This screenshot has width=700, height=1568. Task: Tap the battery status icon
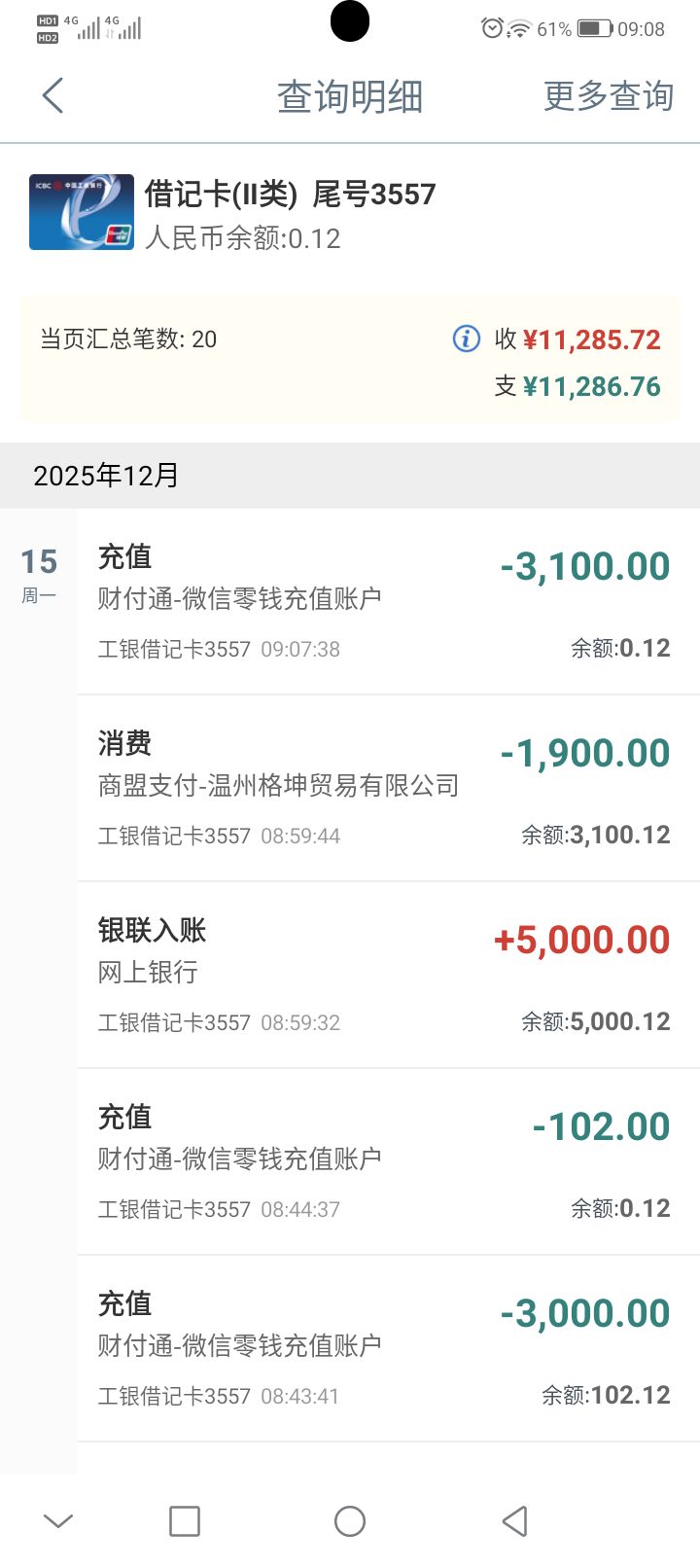coord(595,28)
